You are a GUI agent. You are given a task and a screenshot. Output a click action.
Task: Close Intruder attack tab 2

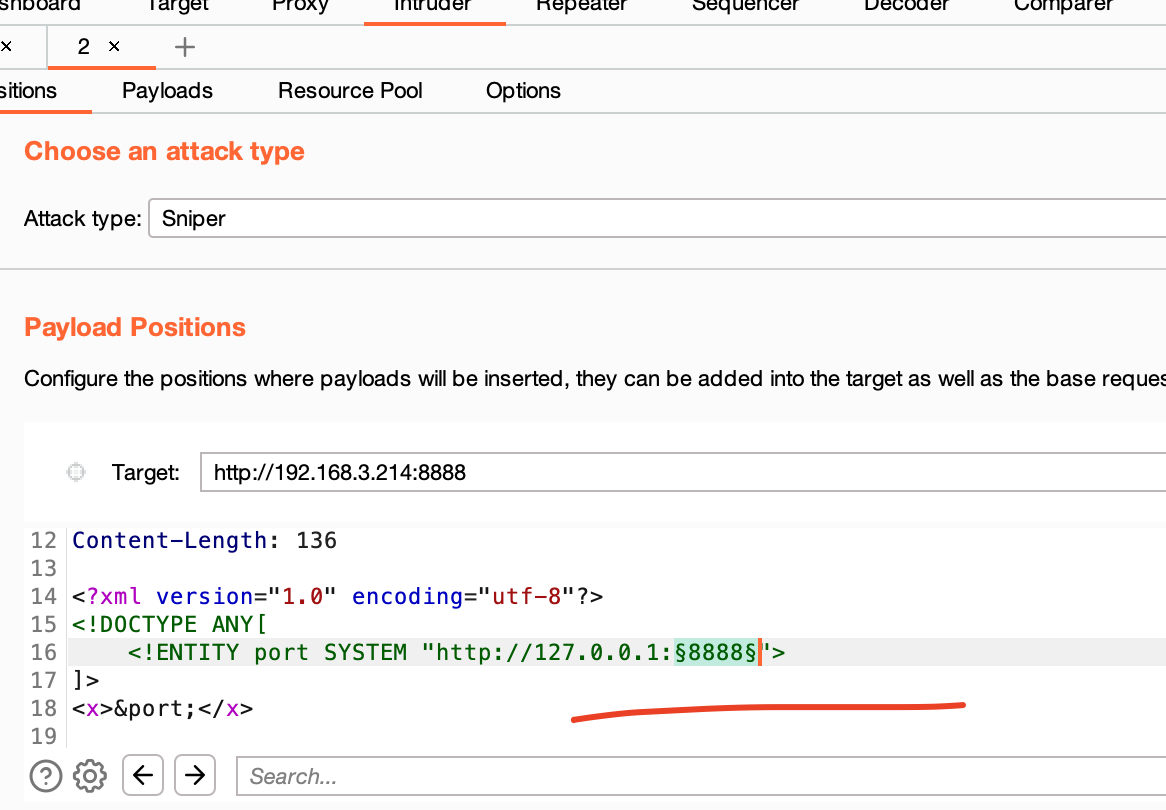pyautogui.click(x=114, y=47)
